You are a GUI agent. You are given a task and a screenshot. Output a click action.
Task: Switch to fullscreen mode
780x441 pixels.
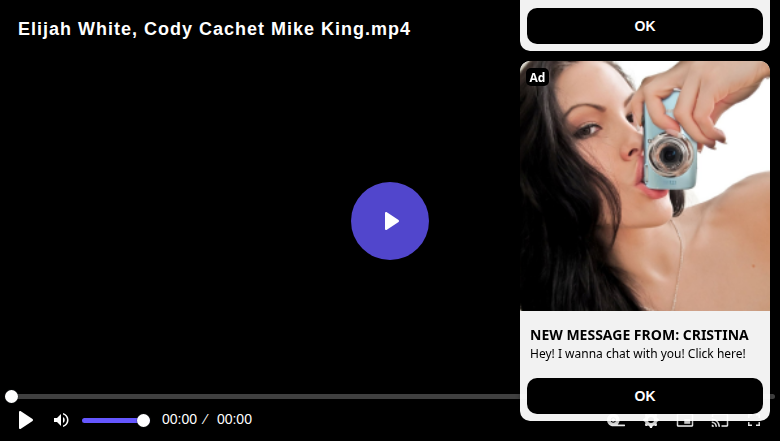pyautogui.click(x=754, y=422)
